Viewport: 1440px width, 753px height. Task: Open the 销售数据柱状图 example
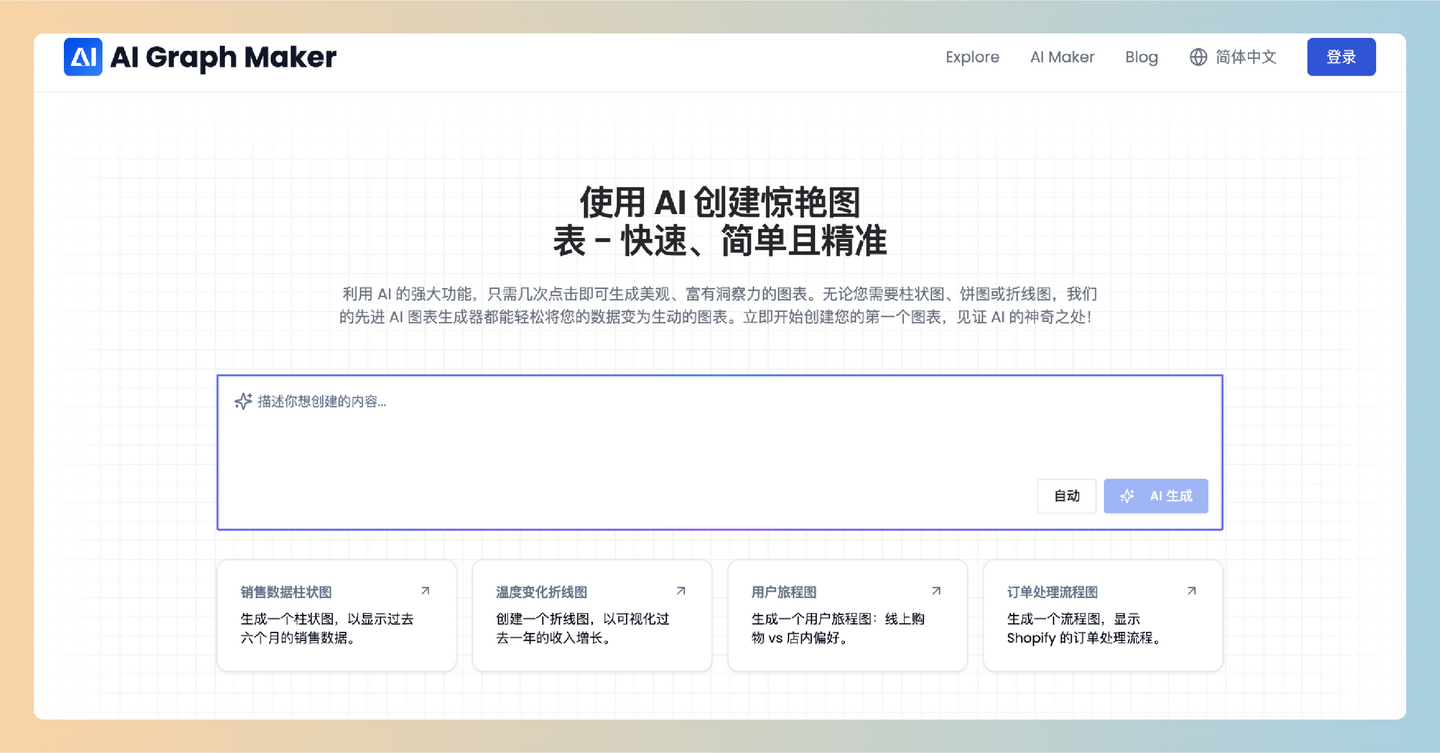337,615
